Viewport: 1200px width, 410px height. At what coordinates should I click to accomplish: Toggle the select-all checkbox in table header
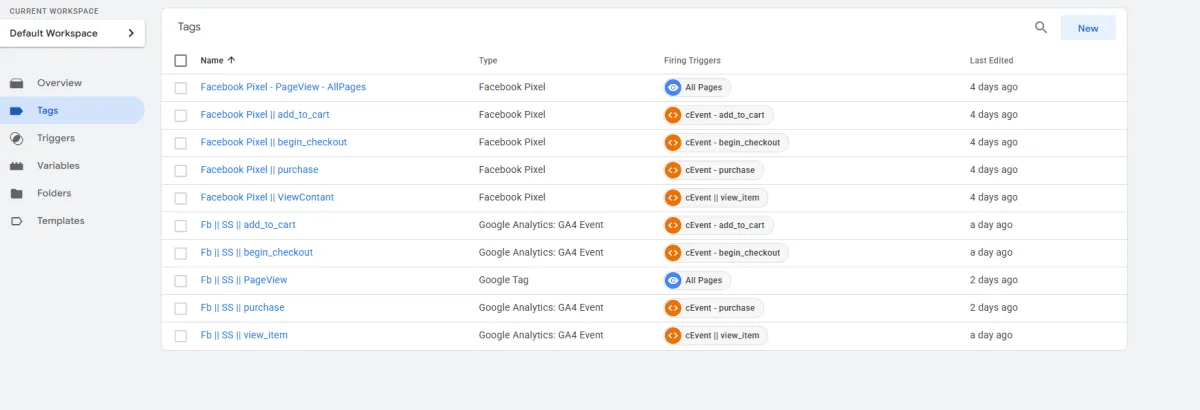coord(181,60)
